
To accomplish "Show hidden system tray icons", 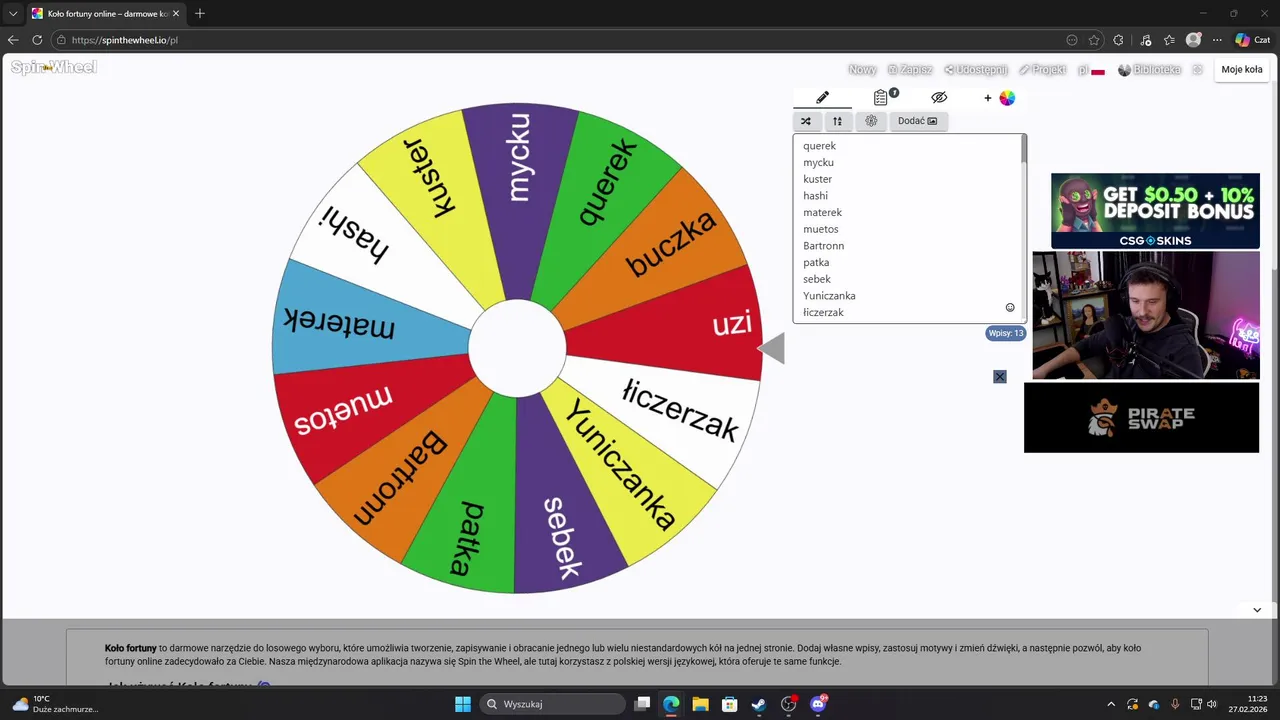I will (1111, 704).
